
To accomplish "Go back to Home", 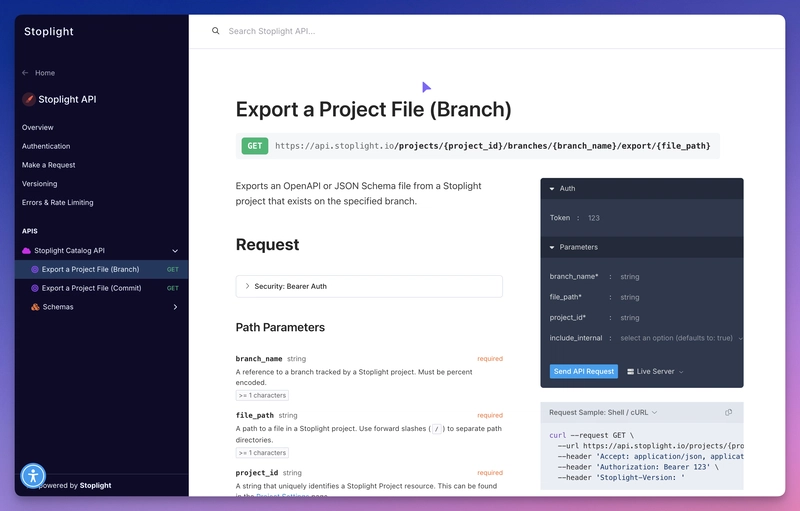I will (45, 73).
